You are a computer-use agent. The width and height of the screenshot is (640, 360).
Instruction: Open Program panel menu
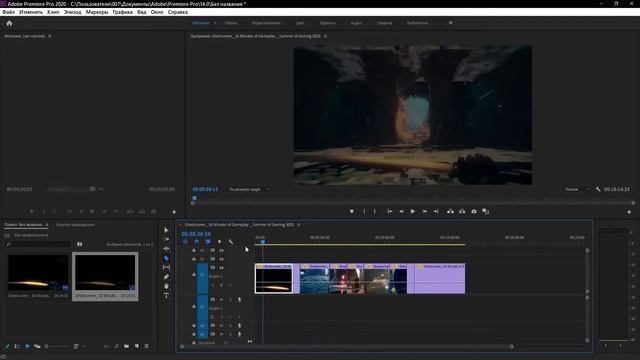pyautogui.click(x=325, y=36)
